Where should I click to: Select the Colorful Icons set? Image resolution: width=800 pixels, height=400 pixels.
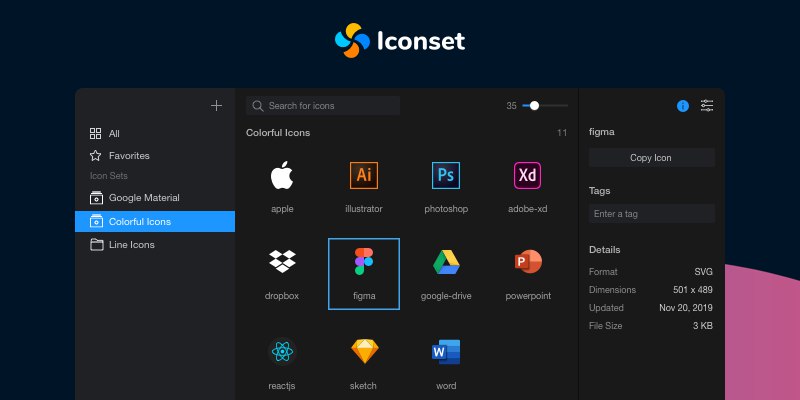tap(155, 221)
